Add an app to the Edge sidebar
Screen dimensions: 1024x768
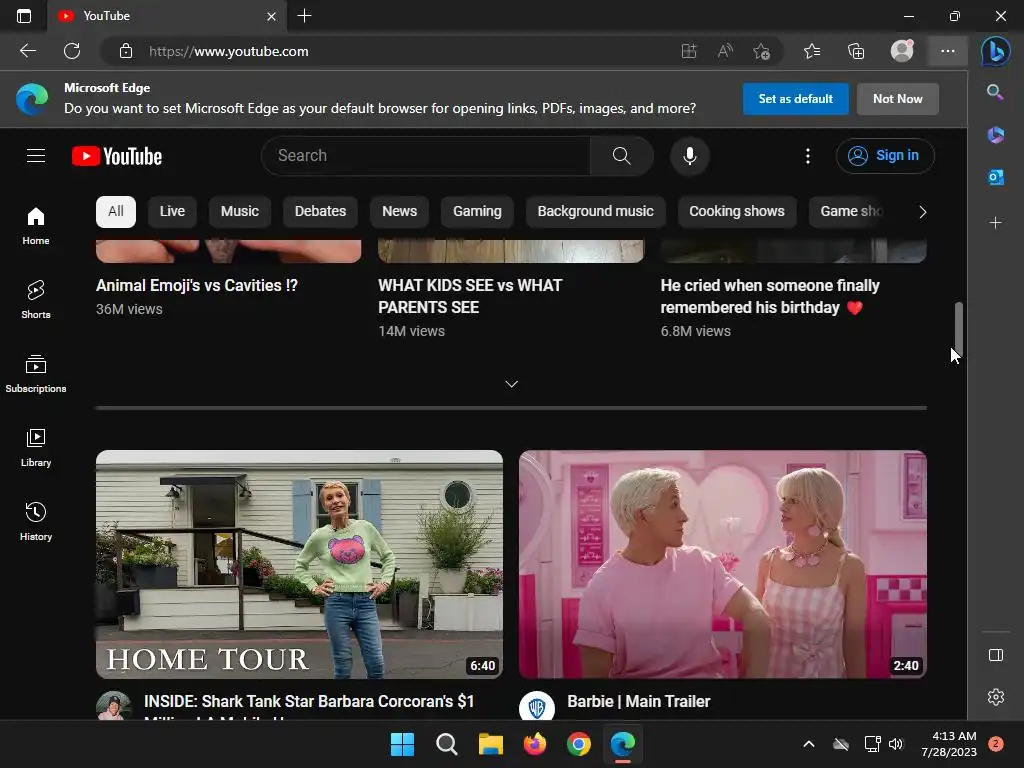pyautogui.click(x=995, y=223)
